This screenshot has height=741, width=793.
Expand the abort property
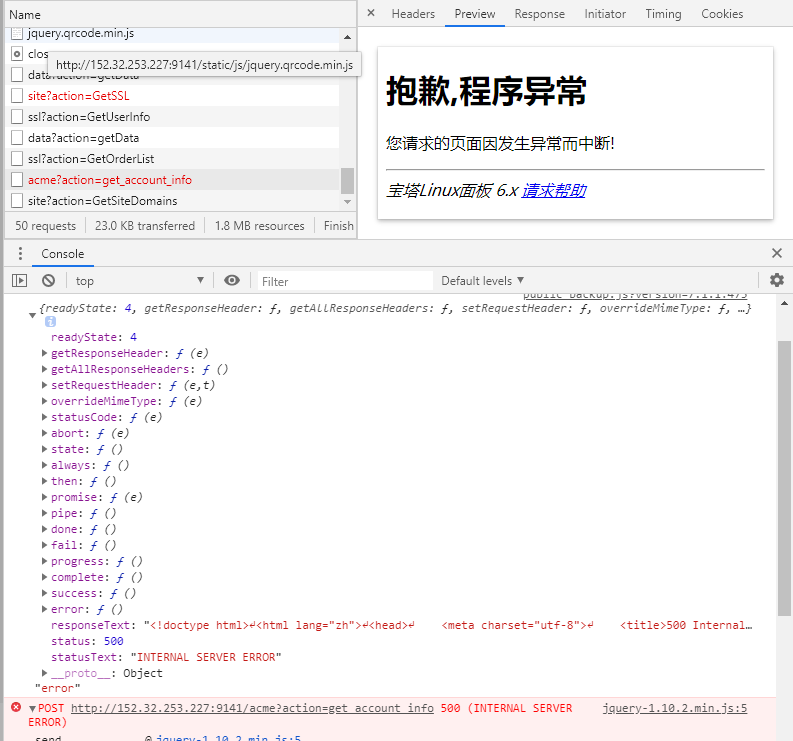(x=45, y=433)
